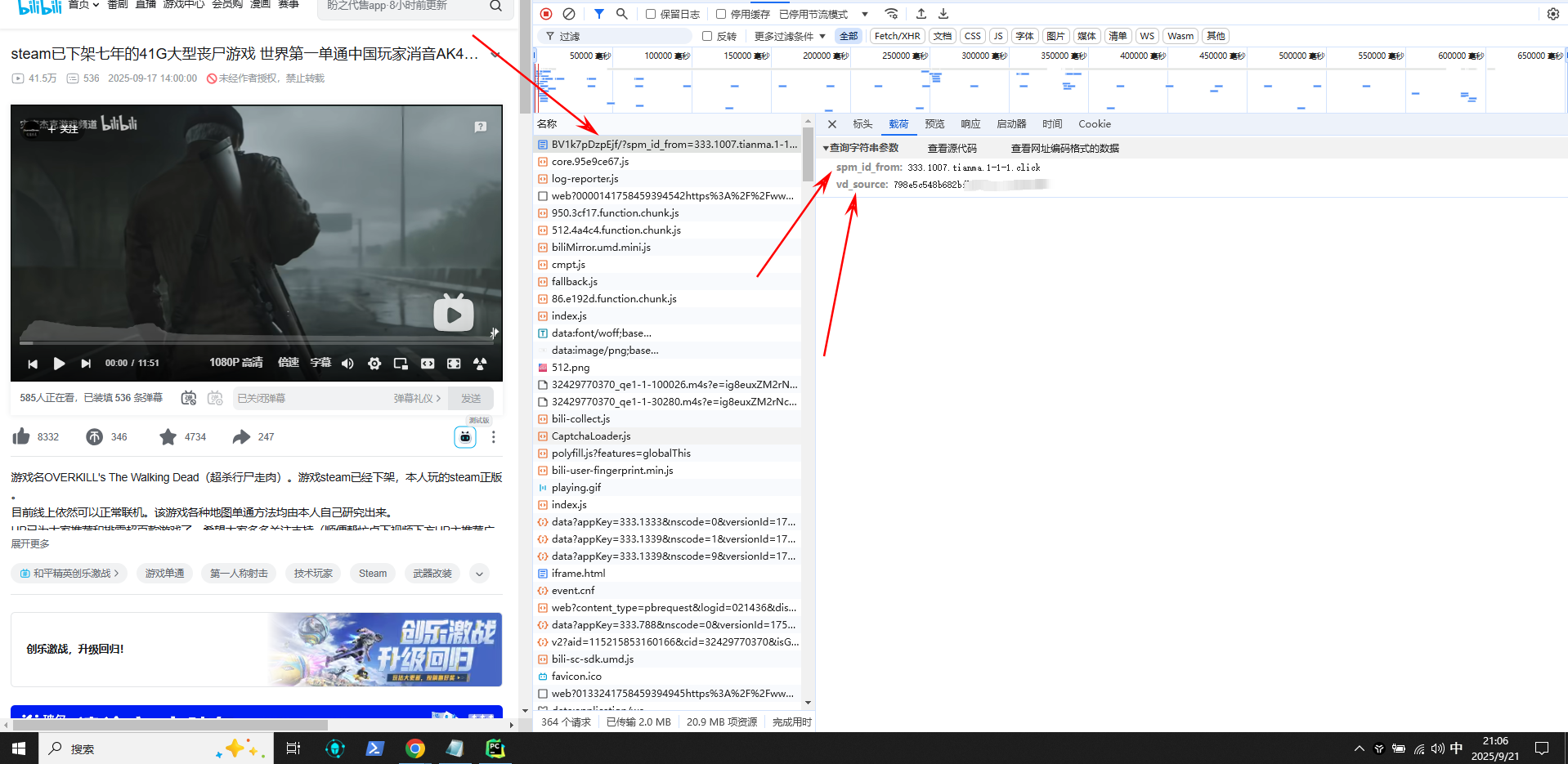This screenshot has width=1568, height=764.
Task: Filter requests by JS
Action: coord(998,36)
